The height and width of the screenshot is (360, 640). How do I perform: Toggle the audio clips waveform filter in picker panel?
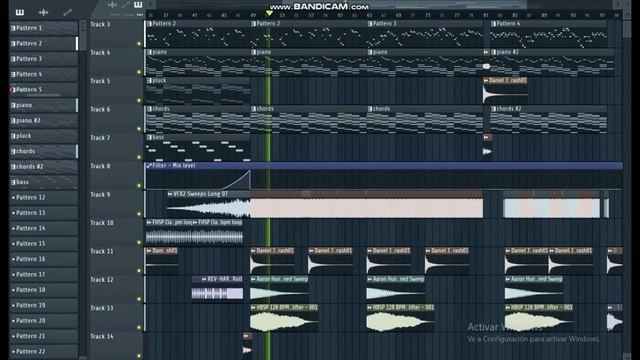click(43, 12)
